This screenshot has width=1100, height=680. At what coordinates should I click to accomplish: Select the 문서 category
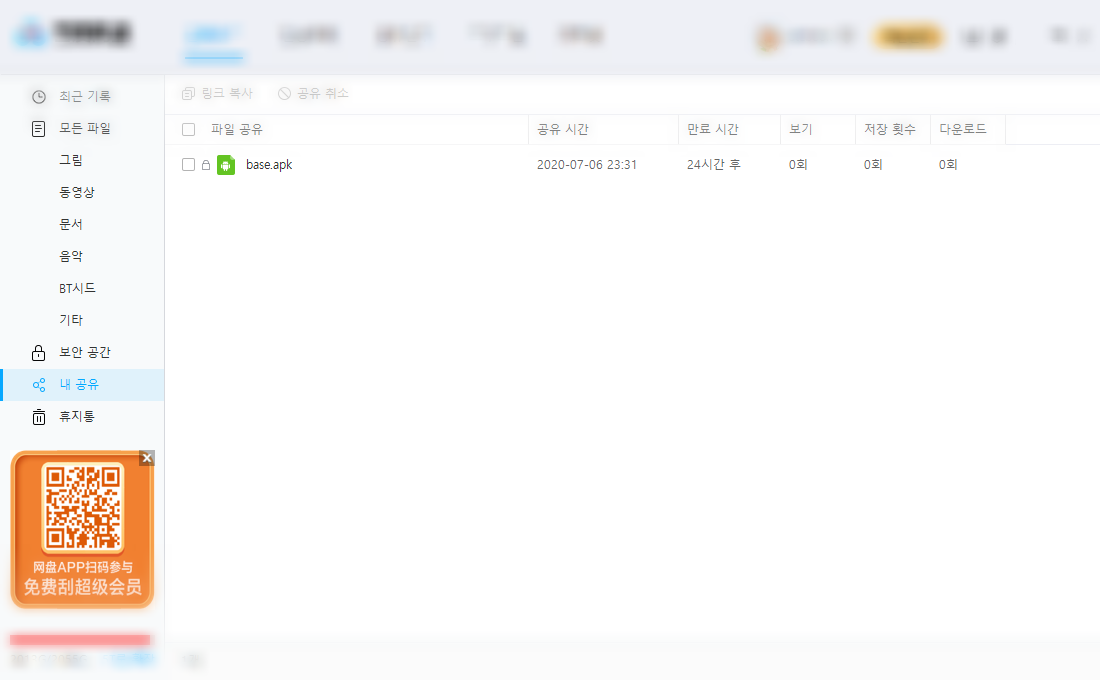click(x=71, y=225)
